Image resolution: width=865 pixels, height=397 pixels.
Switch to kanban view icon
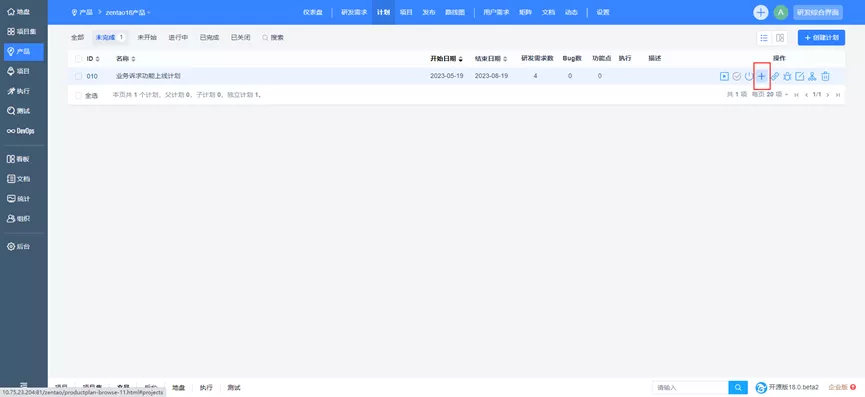point(780,38)
